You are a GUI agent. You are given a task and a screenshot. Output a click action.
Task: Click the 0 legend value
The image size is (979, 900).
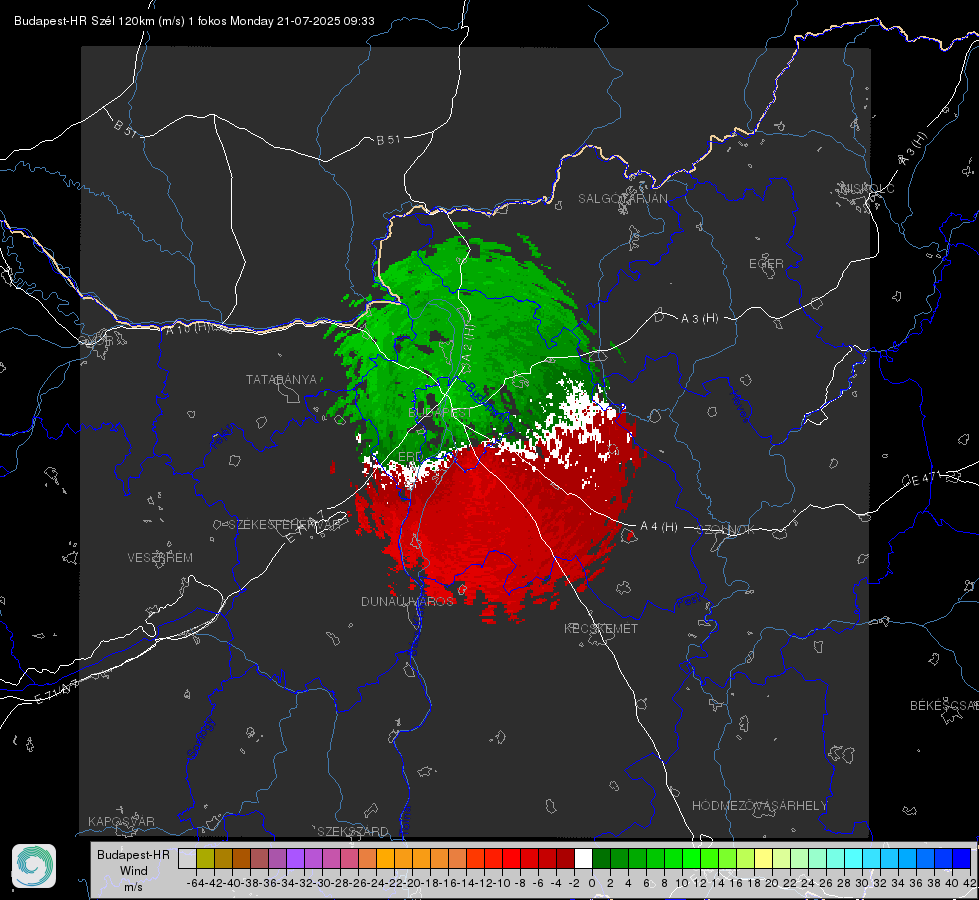(592, 883)
